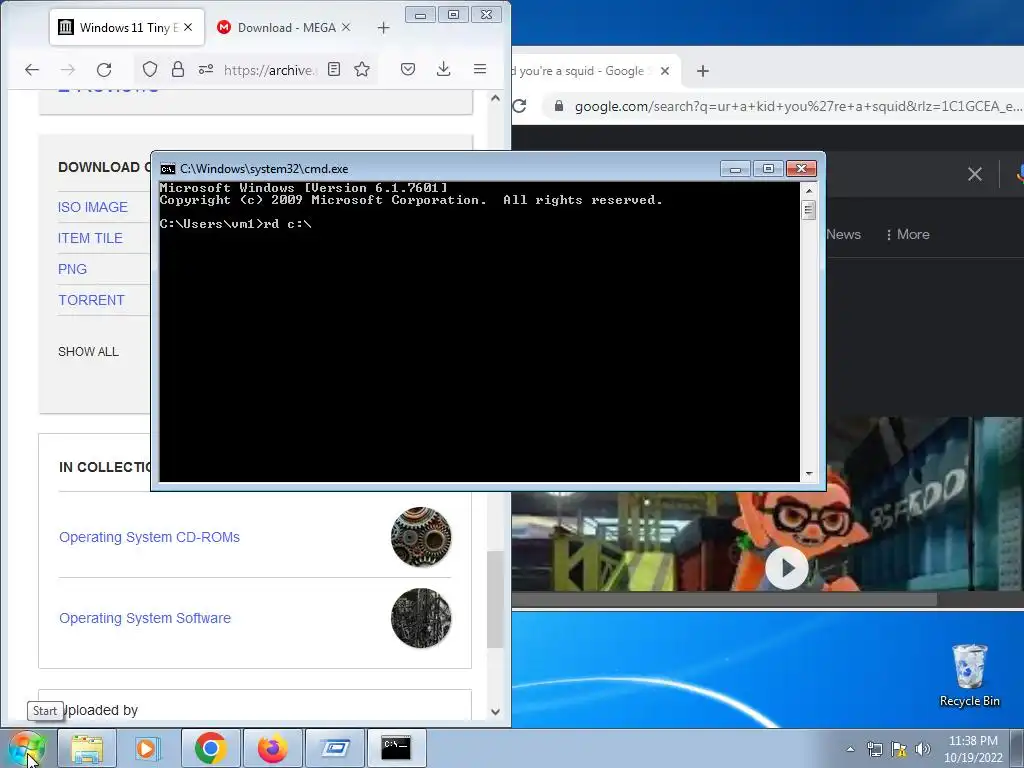Image resolution: width=1024 pixels, height=768 pixels.
Task: Click Firefox page scroll-up arrow
Action: tap(495, 98)
